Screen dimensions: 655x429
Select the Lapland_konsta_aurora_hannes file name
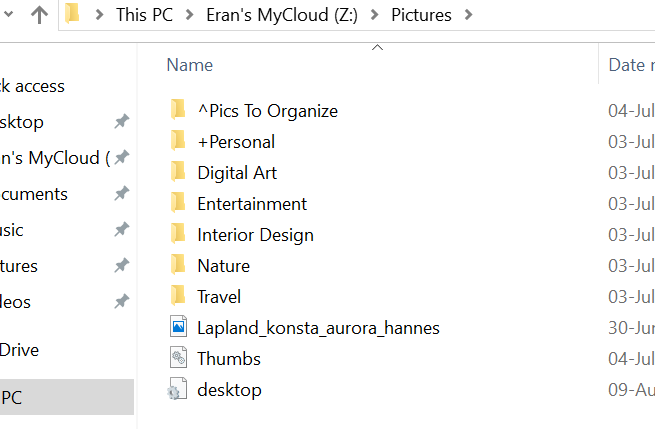pos(319,328)
